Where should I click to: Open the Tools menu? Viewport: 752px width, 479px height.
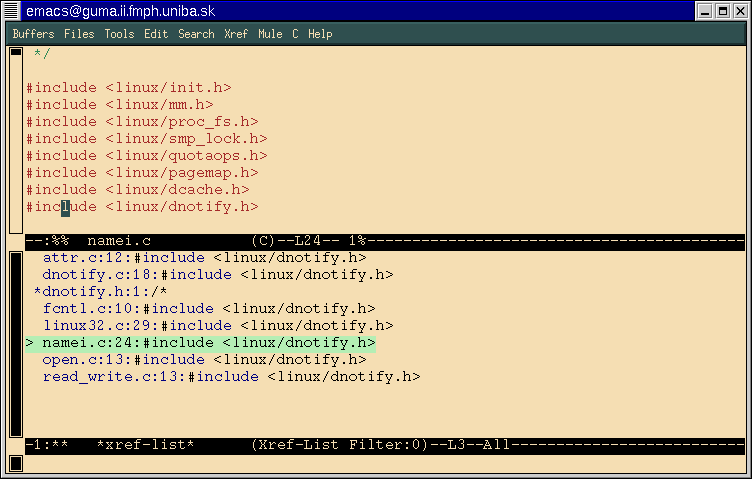(x=119, y=34)
